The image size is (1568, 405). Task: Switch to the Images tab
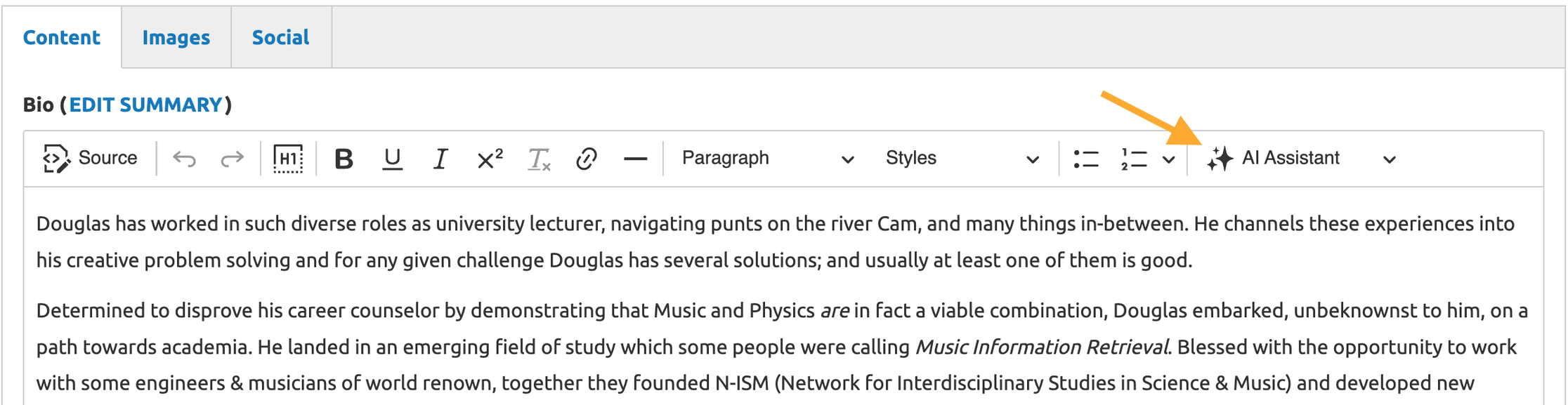(x=176, y=37)
